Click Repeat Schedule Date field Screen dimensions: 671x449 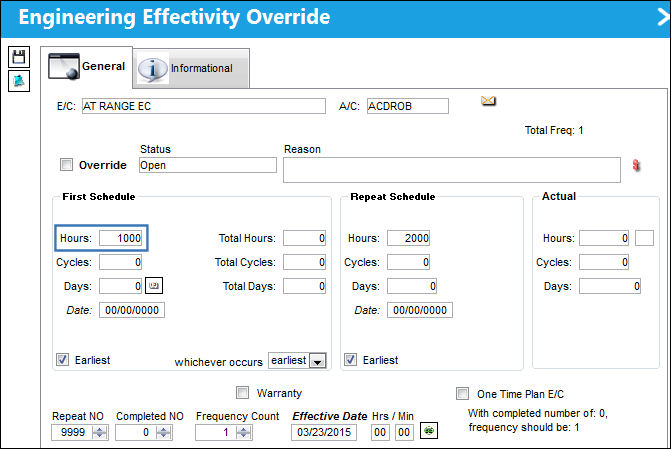pos(420,310)
